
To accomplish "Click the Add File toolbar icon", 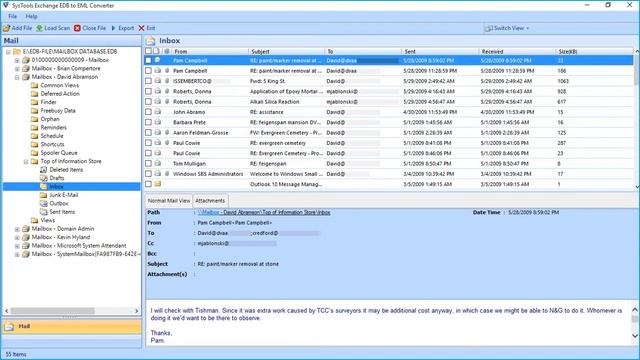I will (x=7, y=28).
